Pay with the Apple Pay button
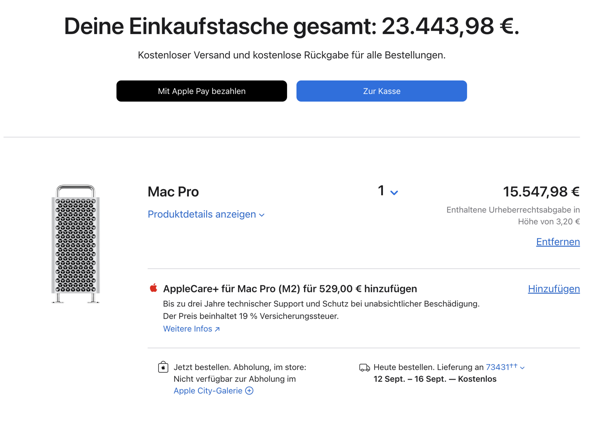Viewport: 590px width, 434px height. tap(201, 91)
